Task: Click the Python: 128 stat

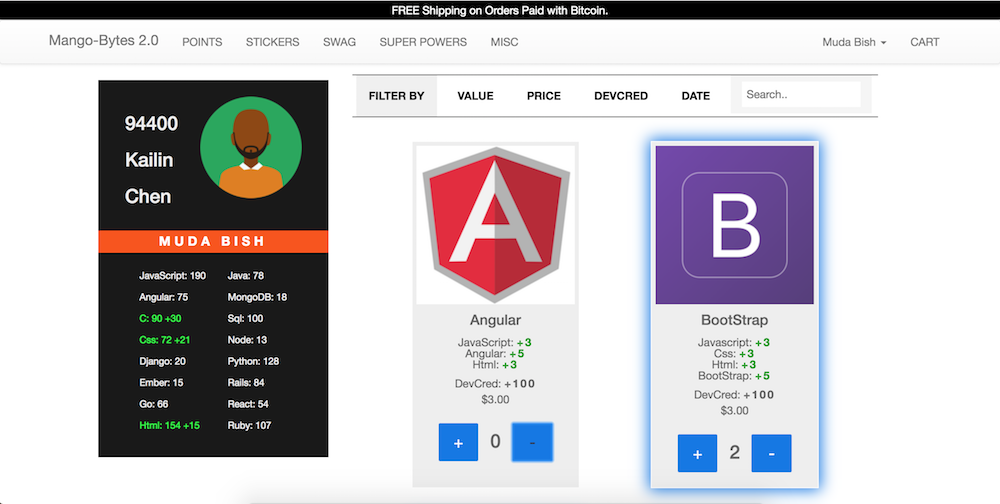Action: click(x=253, y=361)
